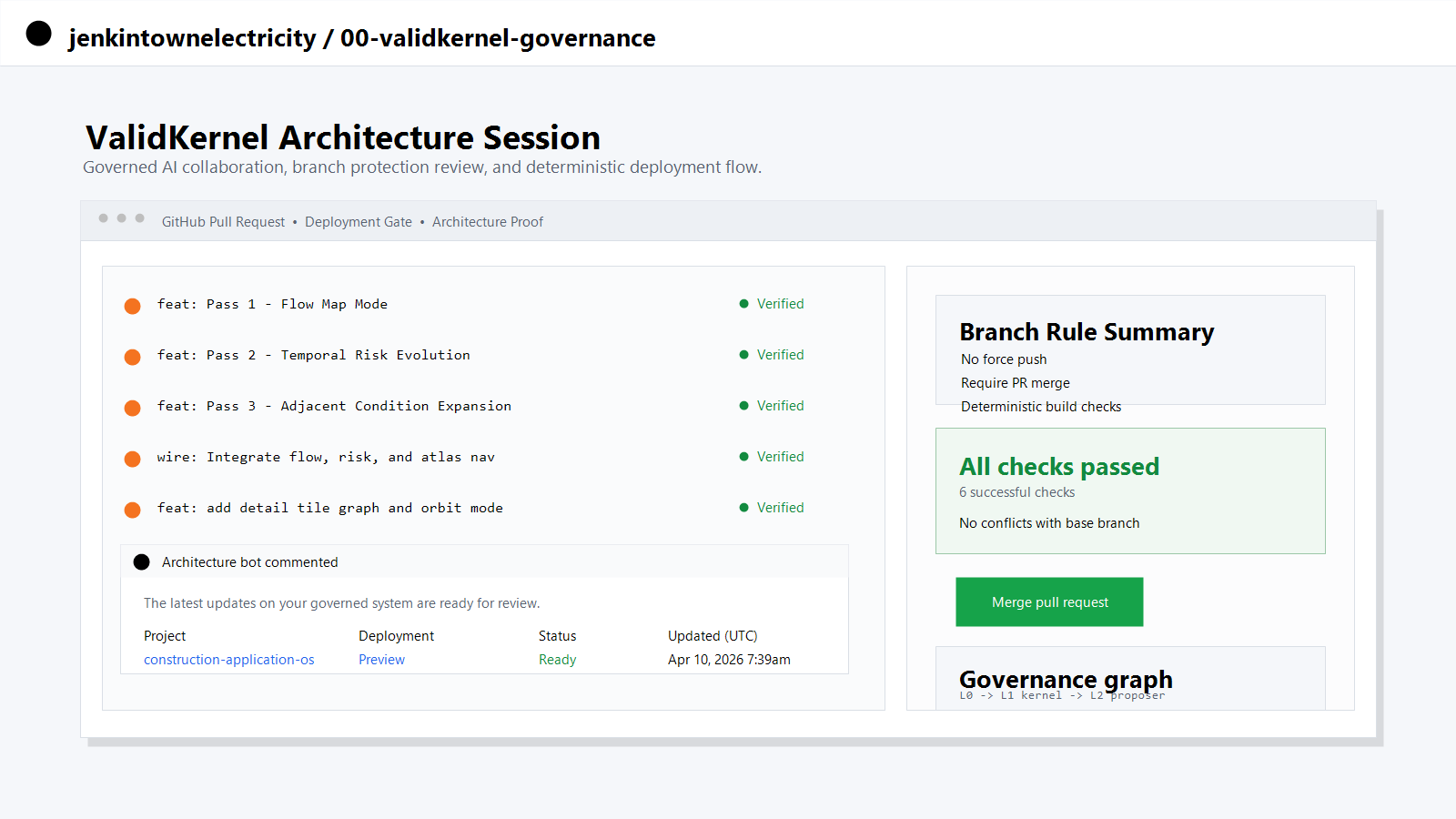Screen dimensions: 1456x819
Task: Click the governance graph text "L0 -> L1 kernel"
Action: 1010,694
